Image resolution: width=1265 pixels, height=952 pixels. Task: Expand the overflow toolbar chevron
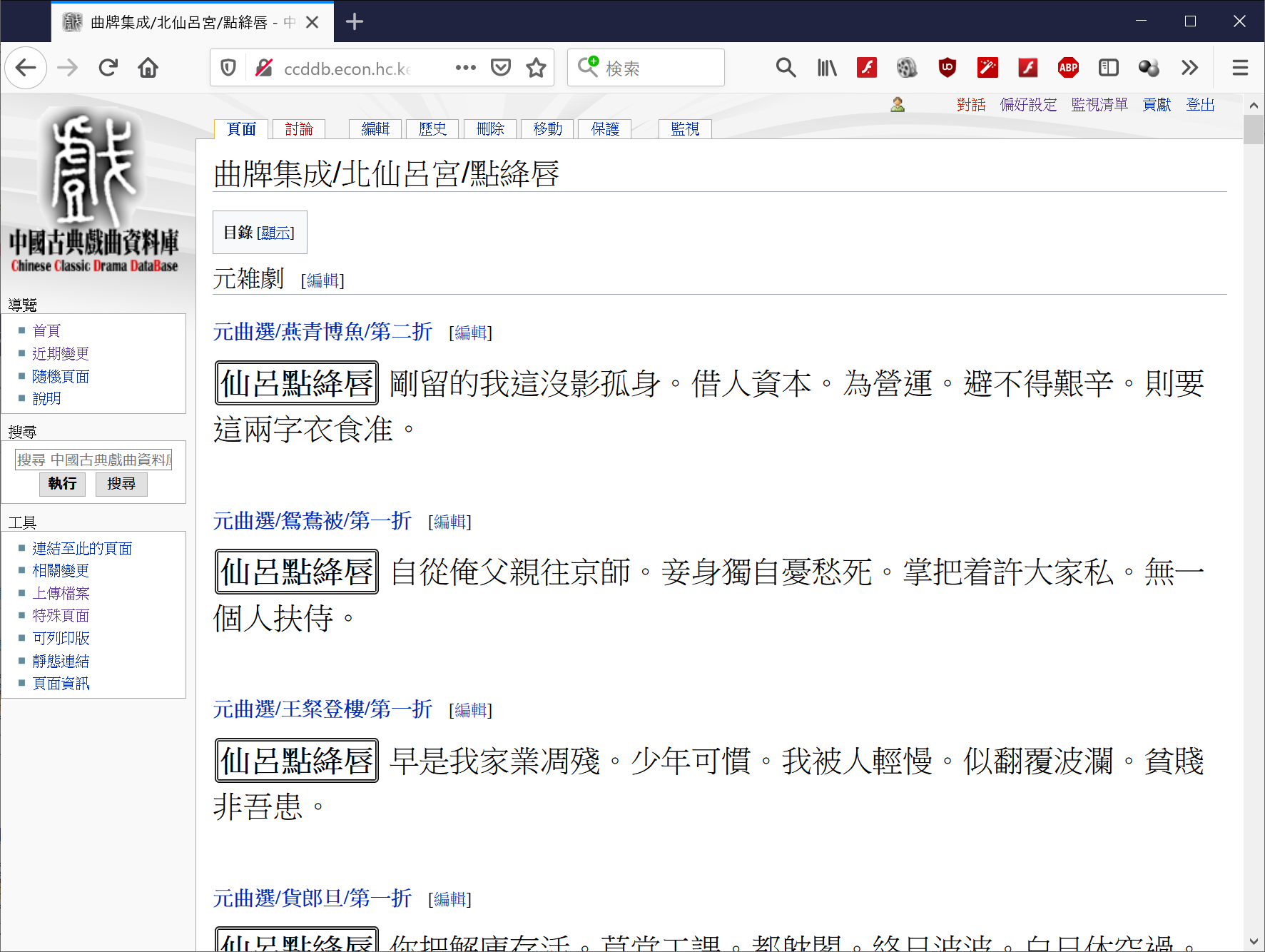(x=1189, y=68)
